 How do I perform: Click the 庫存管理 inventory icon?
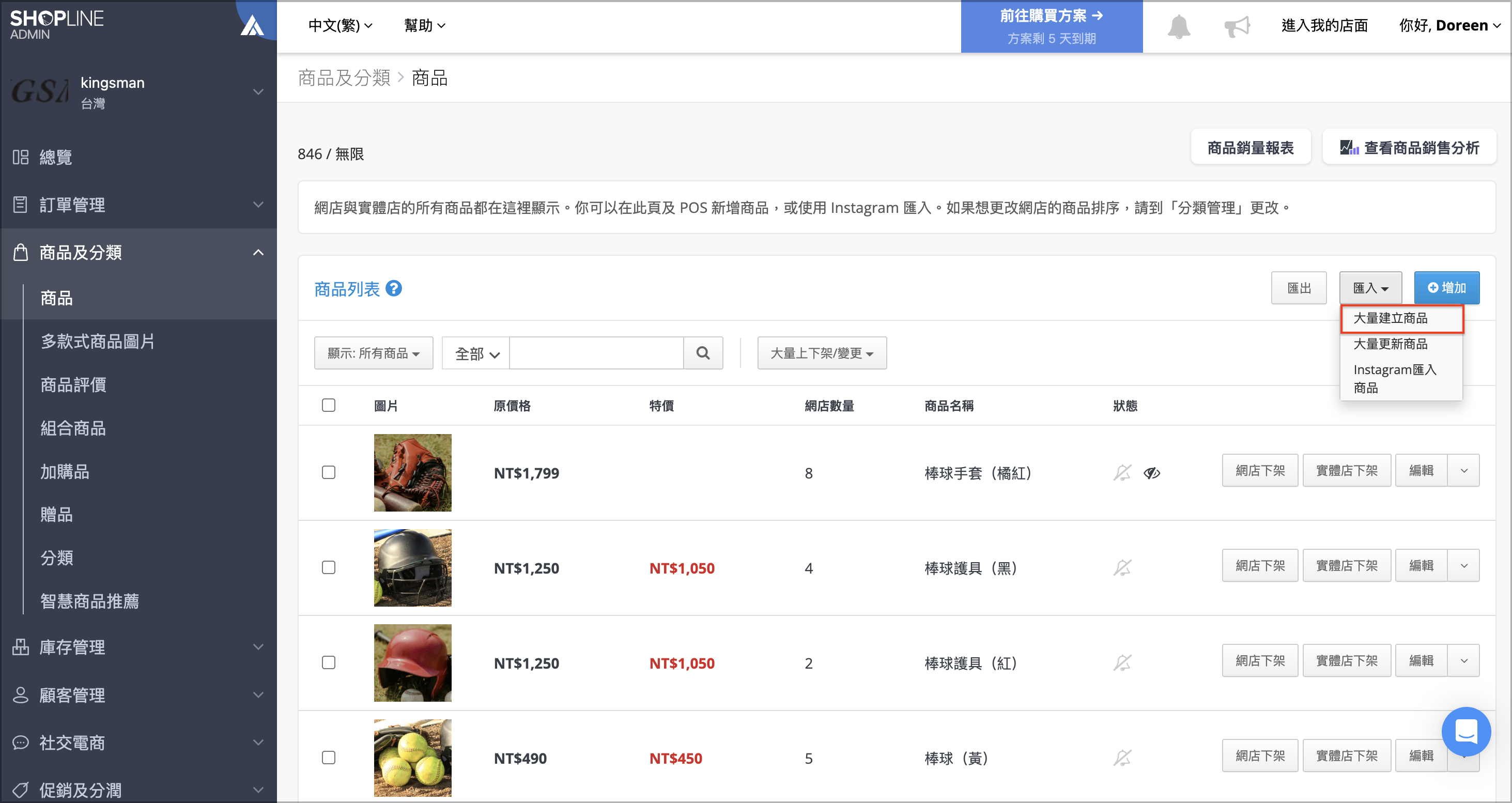pos(21,647)
